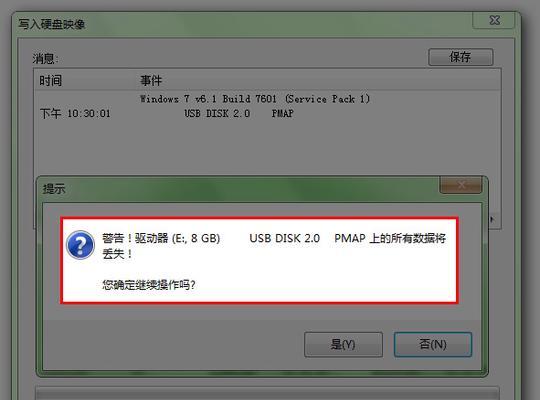This screenshot has width=540, height=400.
Task: Click the blue question mark icon
Action: (80, 245)
